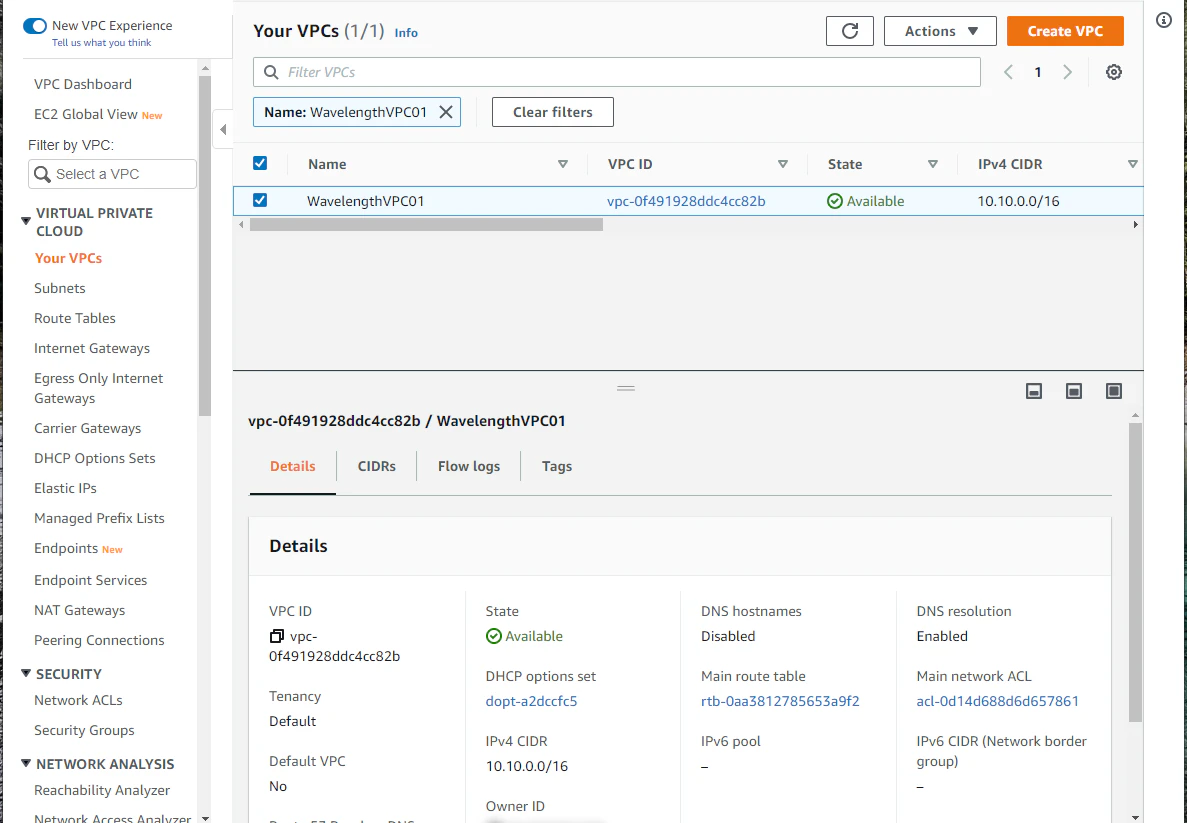Open VPC Dashboard
The image size is (1187, 823).
(83, 84)
